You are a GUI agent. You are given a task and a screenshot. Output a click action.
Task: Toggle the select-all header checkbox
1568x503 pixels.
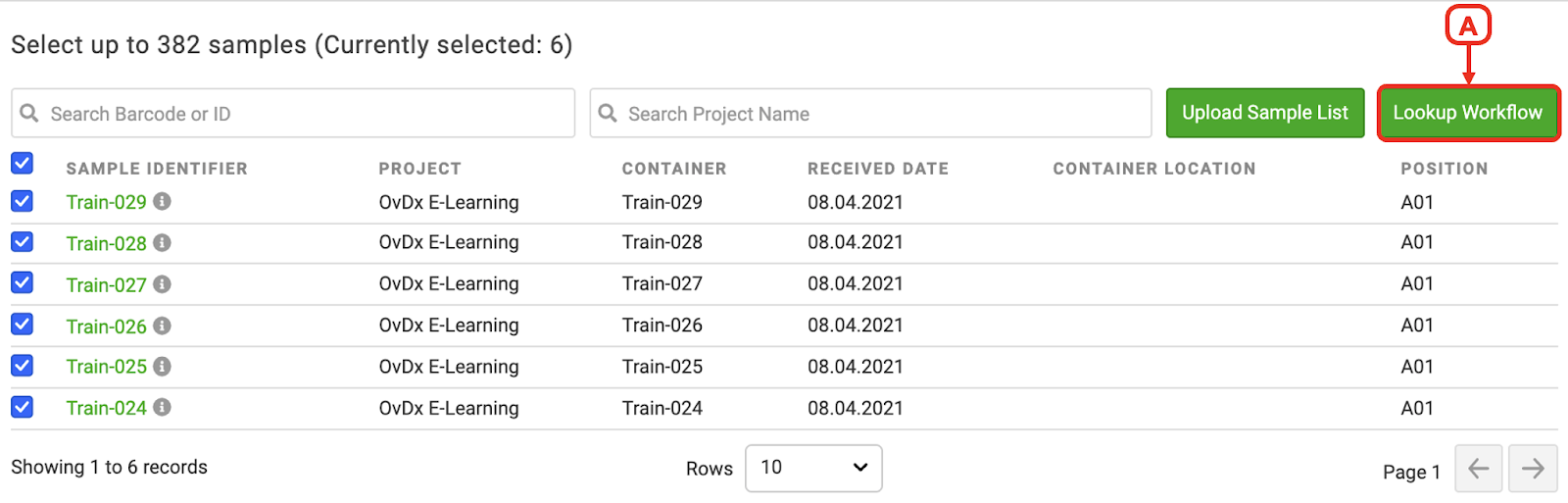[x=23, y=163]
